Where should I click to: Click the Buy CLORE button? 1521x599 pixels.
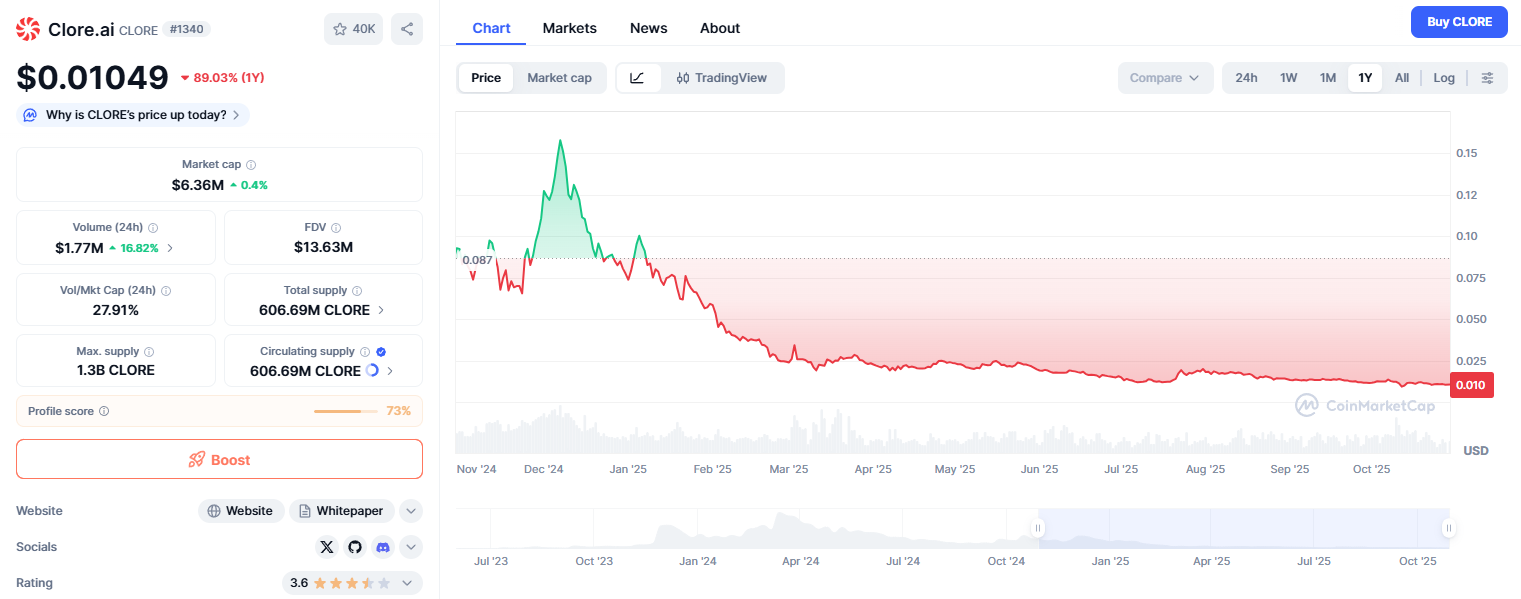coord(1459,22)
